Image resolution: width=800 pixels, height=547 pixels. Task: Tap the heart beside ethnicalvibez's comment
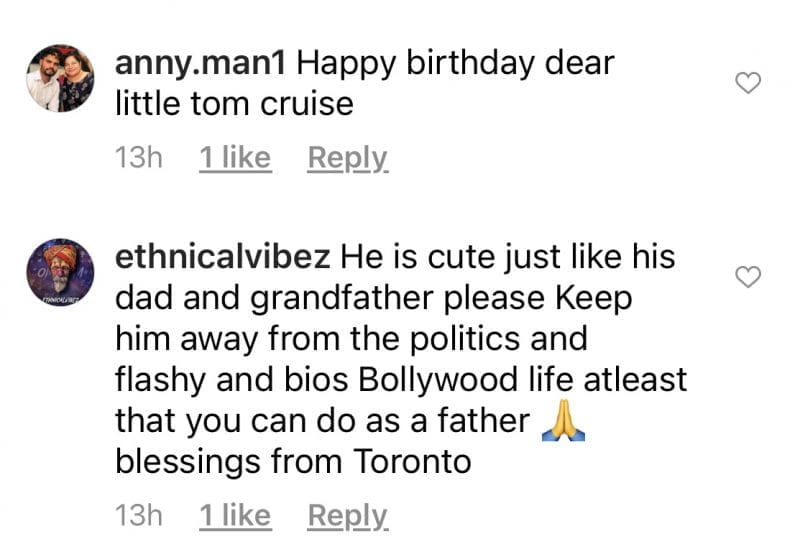pos(748,277)
